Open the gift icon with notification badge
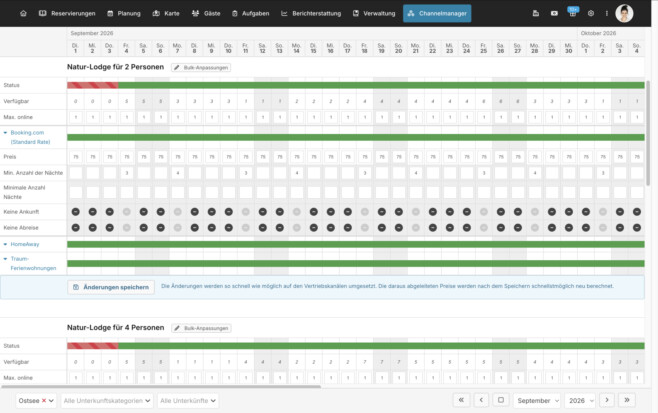 (573, 12)
